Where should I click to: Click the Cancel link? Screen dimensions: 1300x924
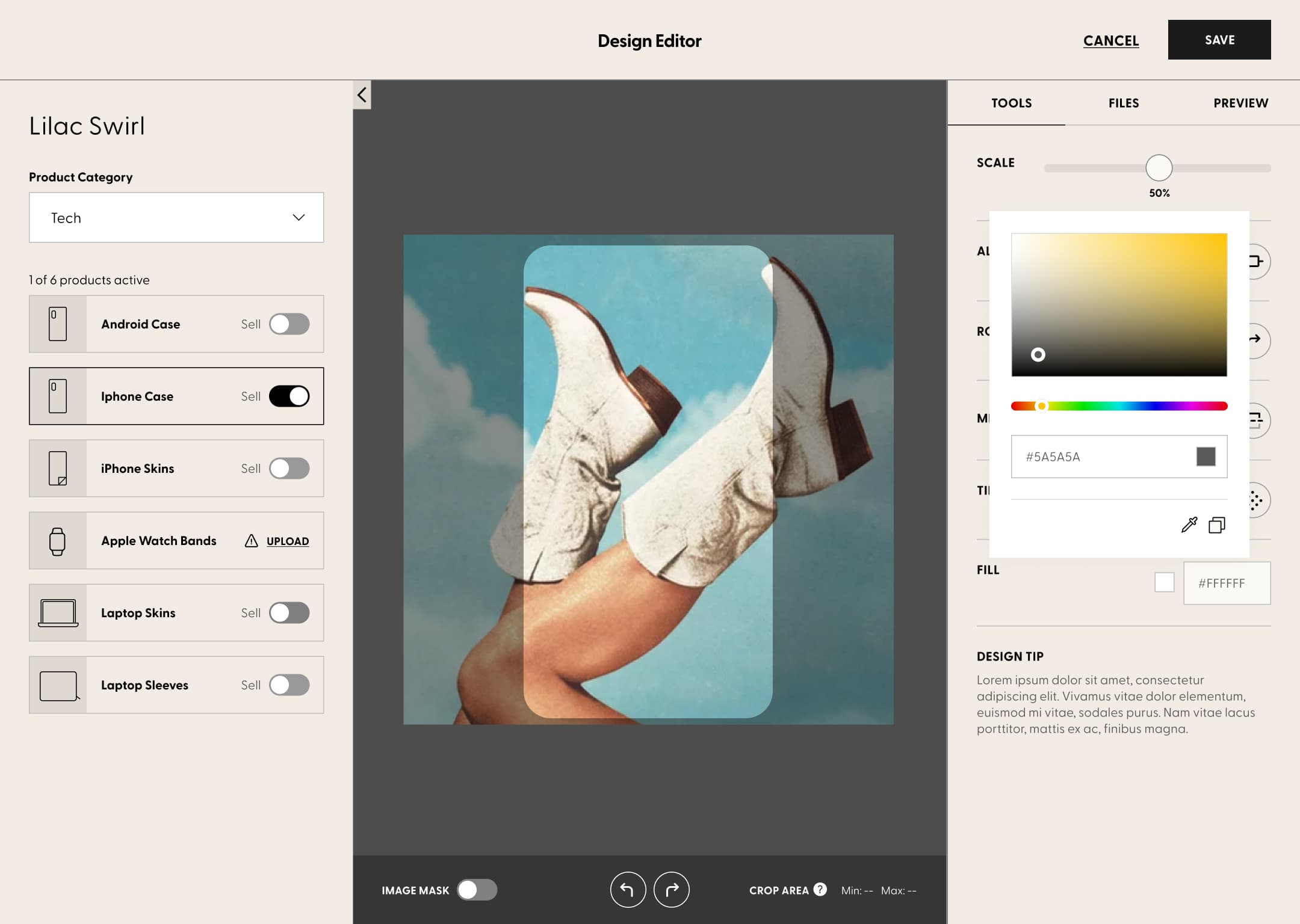1110,40
